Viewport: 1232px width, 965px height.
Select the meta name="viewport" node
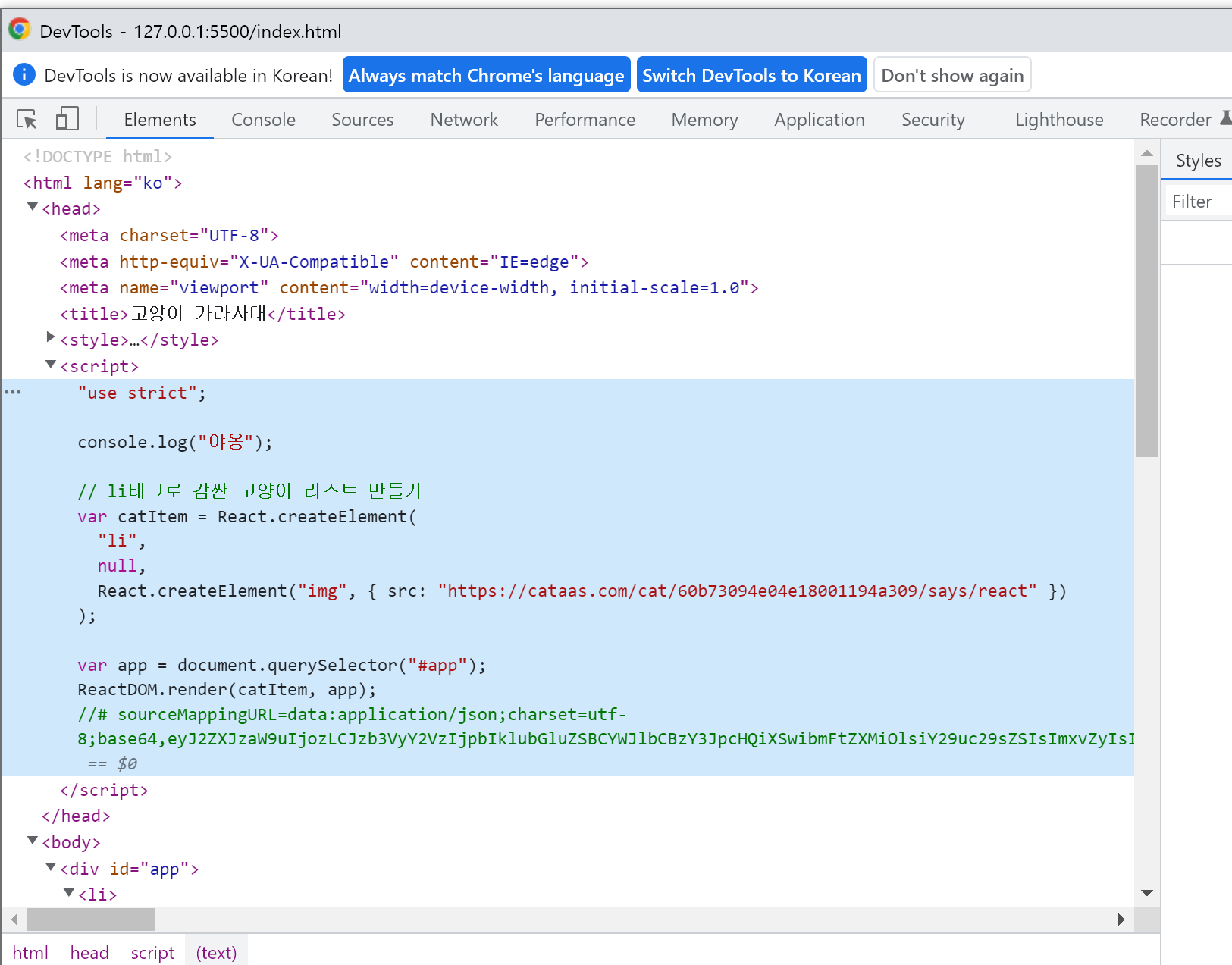(x=409, y=287)
